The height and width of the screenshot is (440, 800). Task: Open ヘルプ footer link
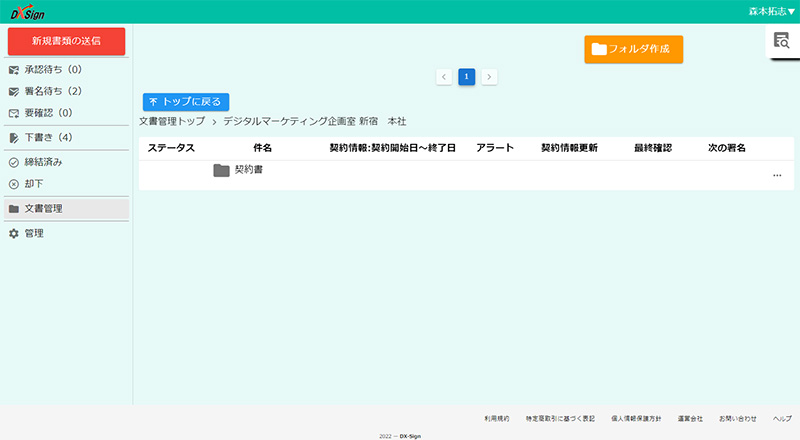tap(782, 419)
